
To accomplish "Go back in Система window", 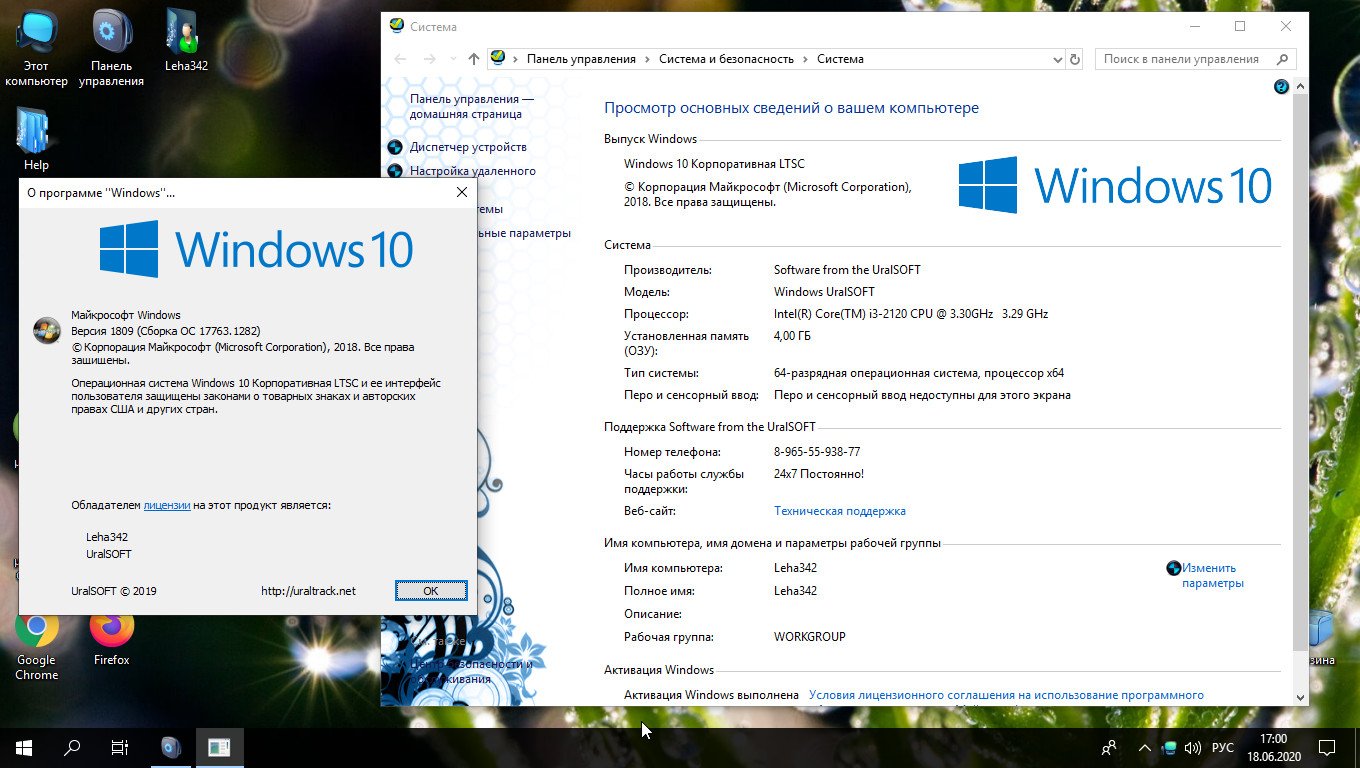I will click(401, 59).
